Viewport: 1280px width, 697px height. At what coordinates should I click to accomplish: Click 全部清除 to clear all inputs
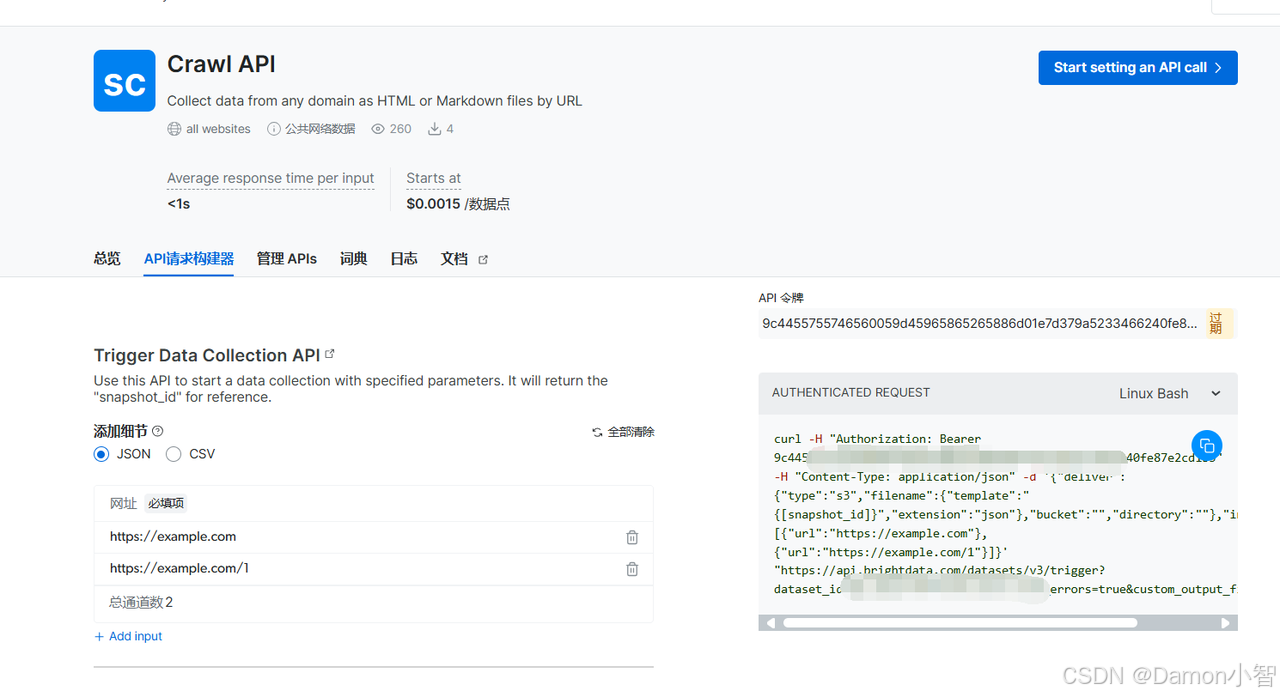coord(623,432)
